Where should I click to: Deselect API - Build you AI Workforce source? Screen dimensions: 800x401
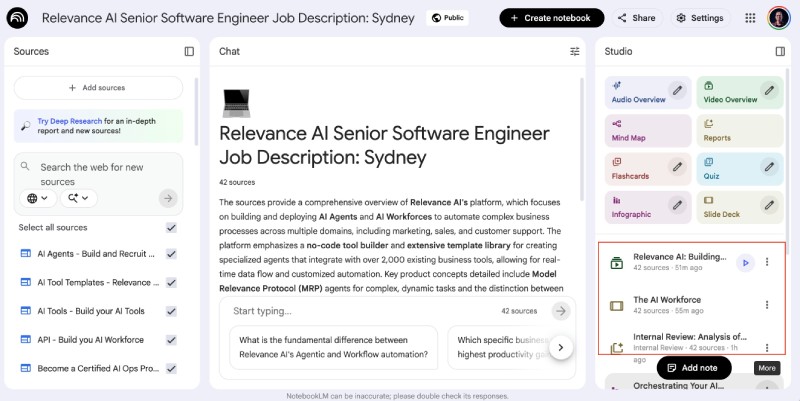[x=171, y=340]
